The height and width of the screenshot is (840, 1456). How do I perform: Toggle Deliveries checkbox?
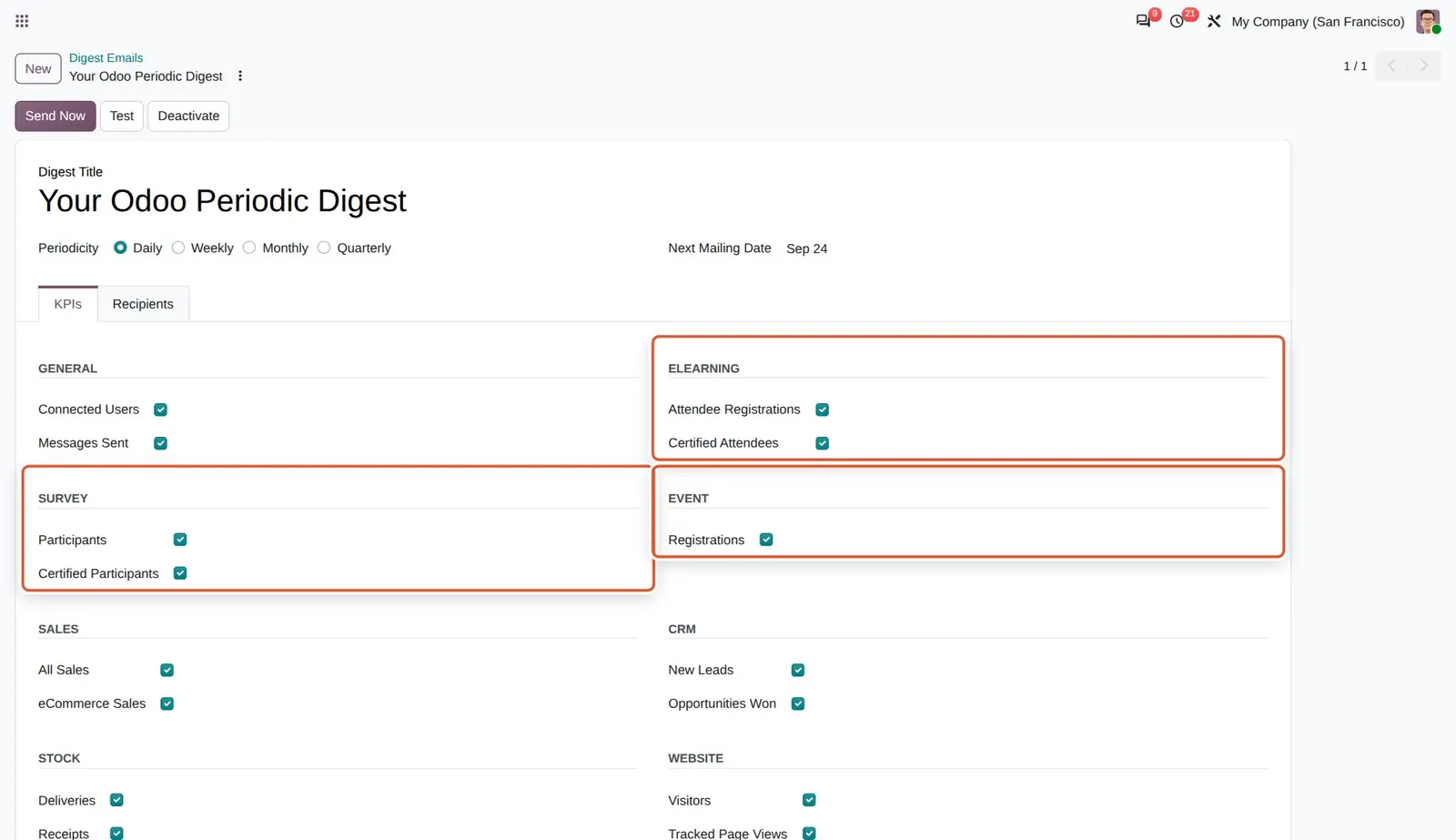(116, 800)
